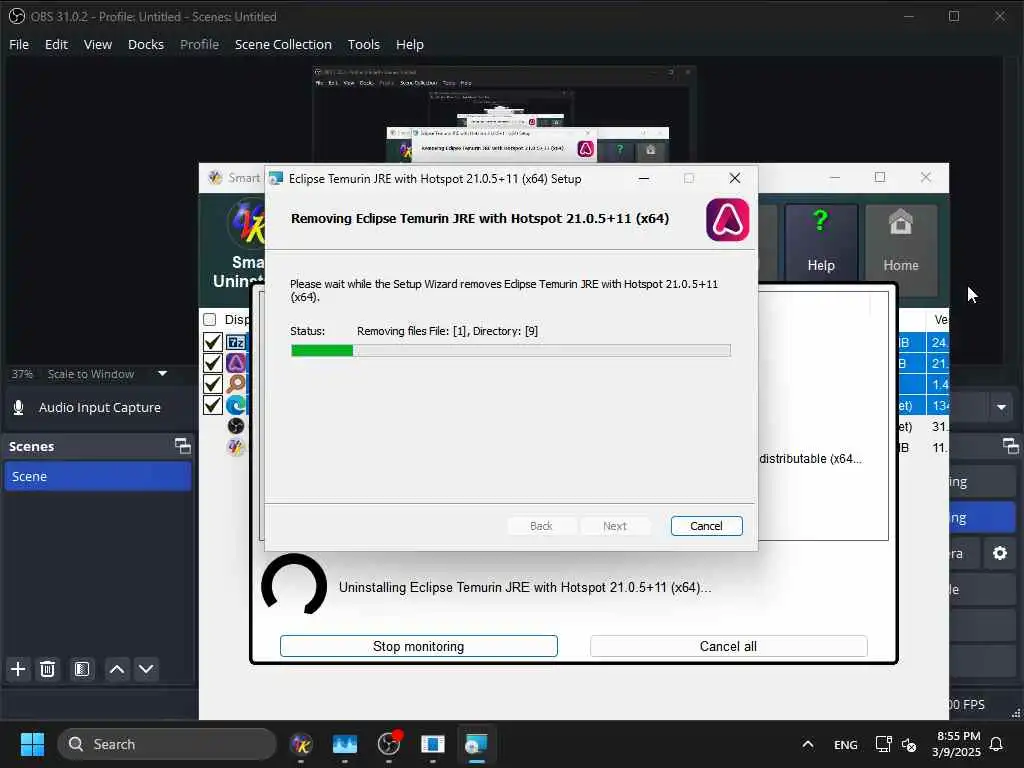Click Cancel in the Temurin Setup dialog

(x=706, y=526)
